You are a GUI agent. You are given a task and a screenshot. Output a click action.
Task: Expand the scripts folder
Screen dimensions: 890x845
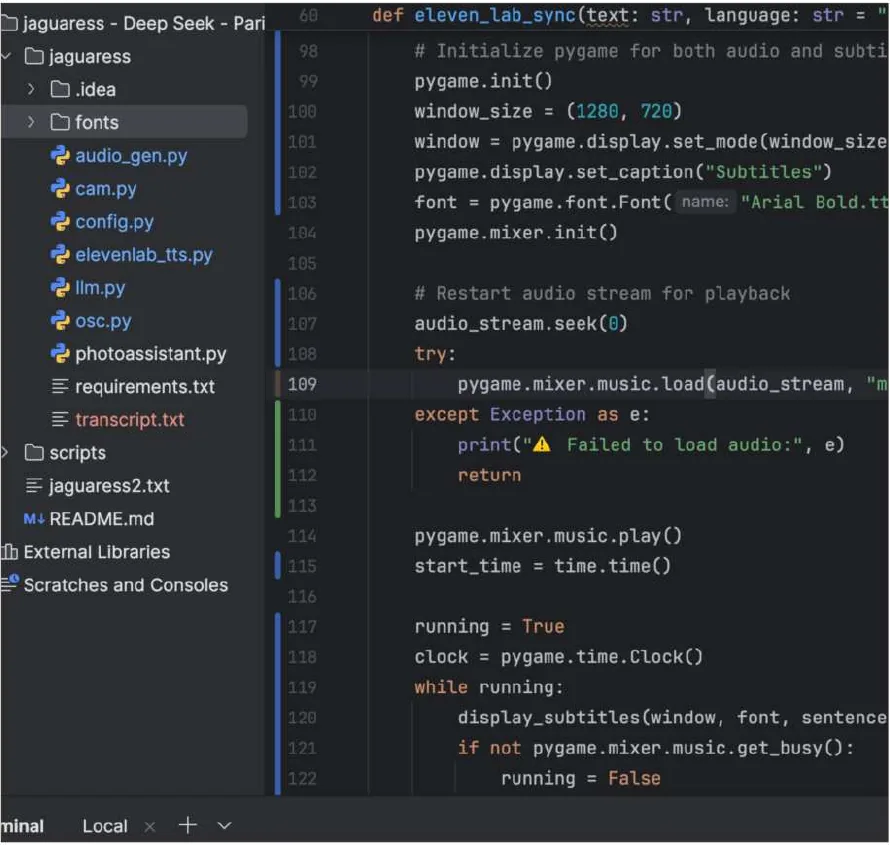[x=5, y=452]
